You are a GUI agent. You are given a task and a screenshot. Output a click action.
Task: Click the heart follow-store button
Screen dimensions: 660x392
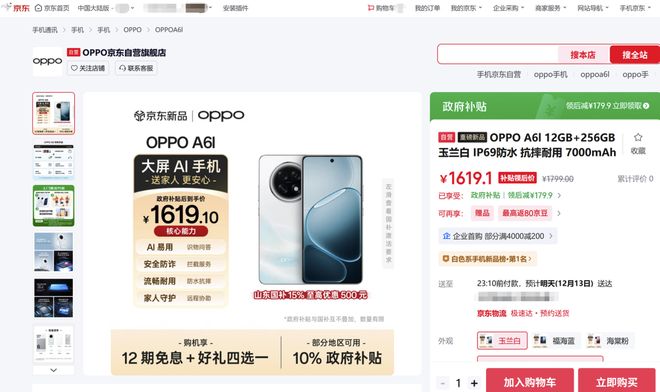click(x=88, y=68)
